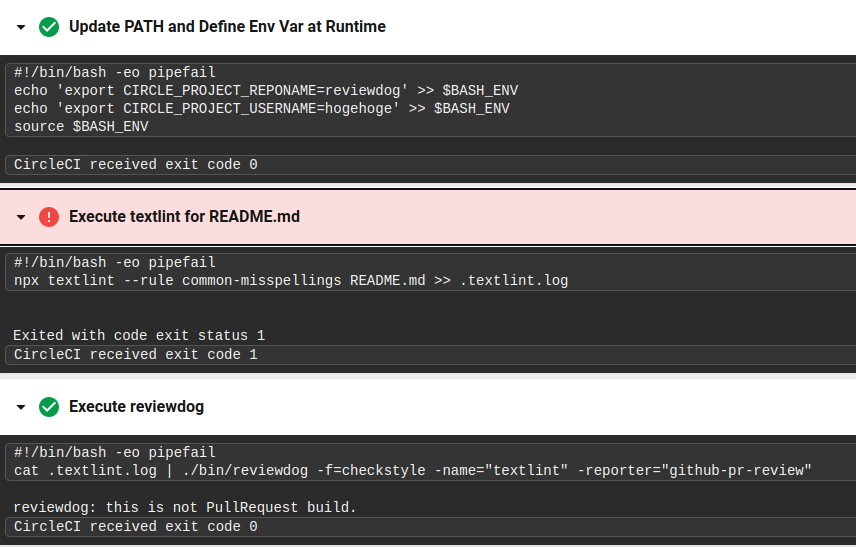The height and width of the screenshot is (547, 856).
Task: Click the export CIRCLE_PROJECT_USERNAME=hogehoge line
Action: [261, 108]
